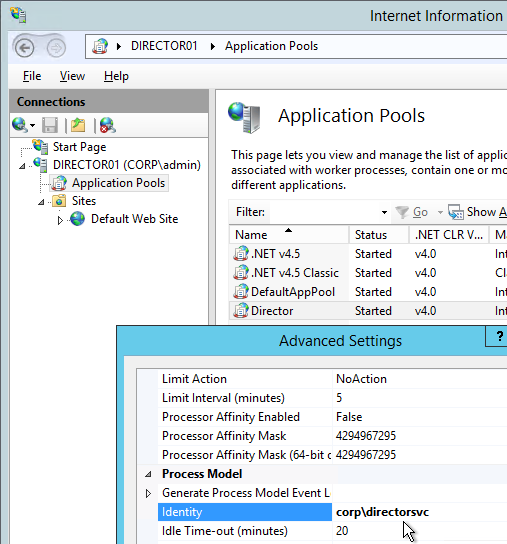Click the Go filter funnel icon
Screen dimensions: 507x544
(x=402, y=212)
